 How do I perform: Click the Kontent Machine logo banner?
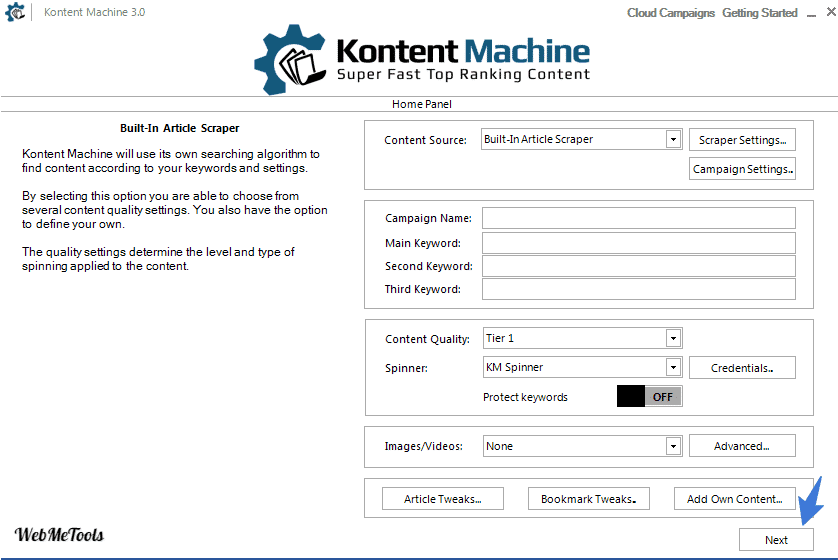pos(422,59)
